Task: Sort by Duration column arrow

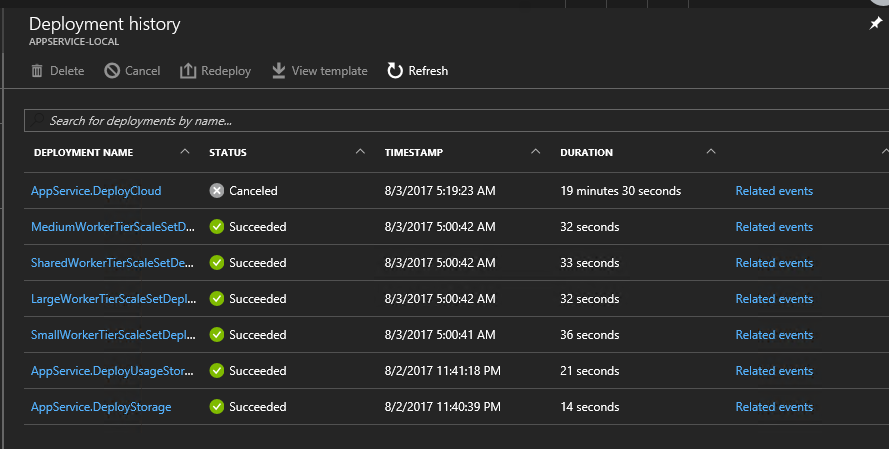Action: [x=711, y=151]
